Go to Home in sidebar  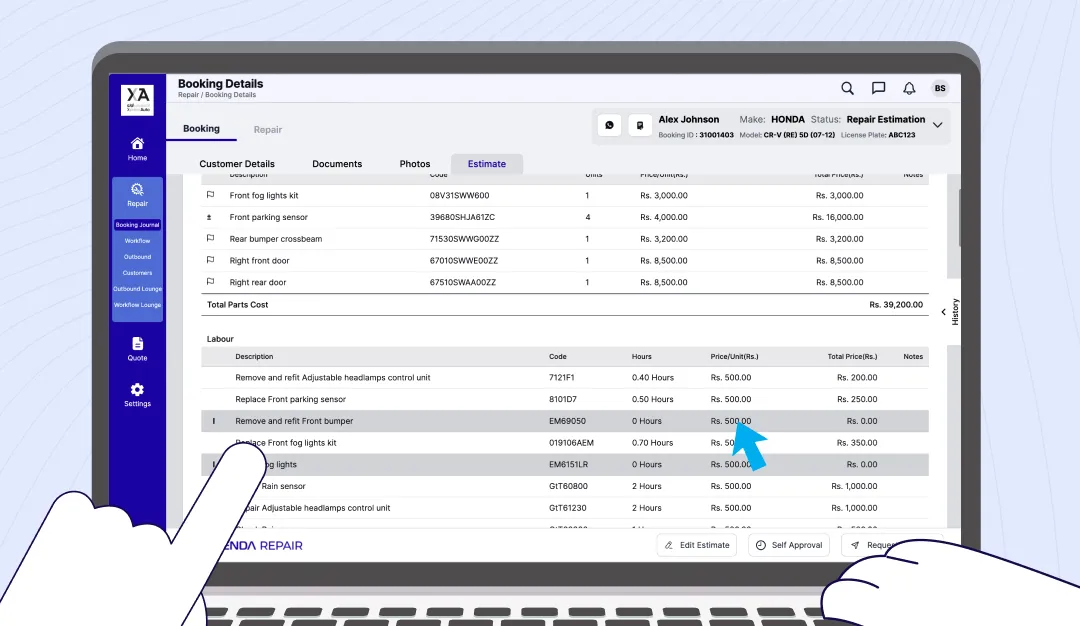137,148
